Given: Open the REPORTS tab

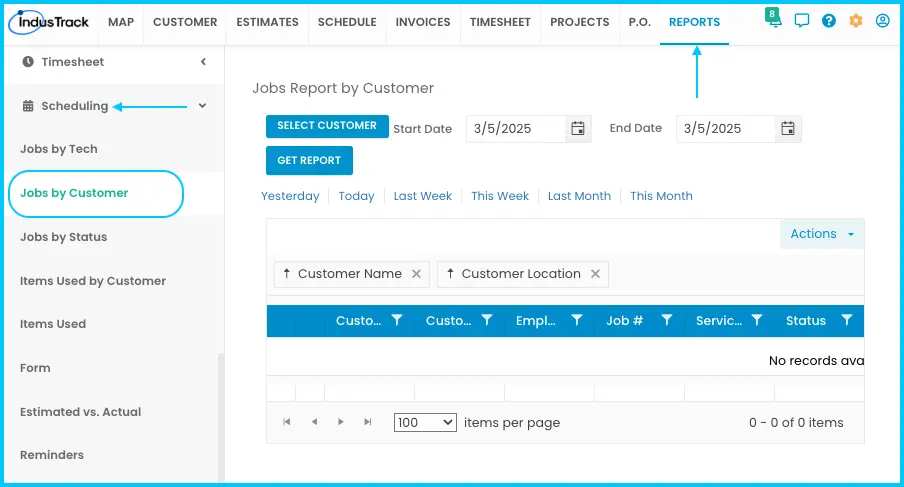Looking at the screenshot, I should point(694,22).
